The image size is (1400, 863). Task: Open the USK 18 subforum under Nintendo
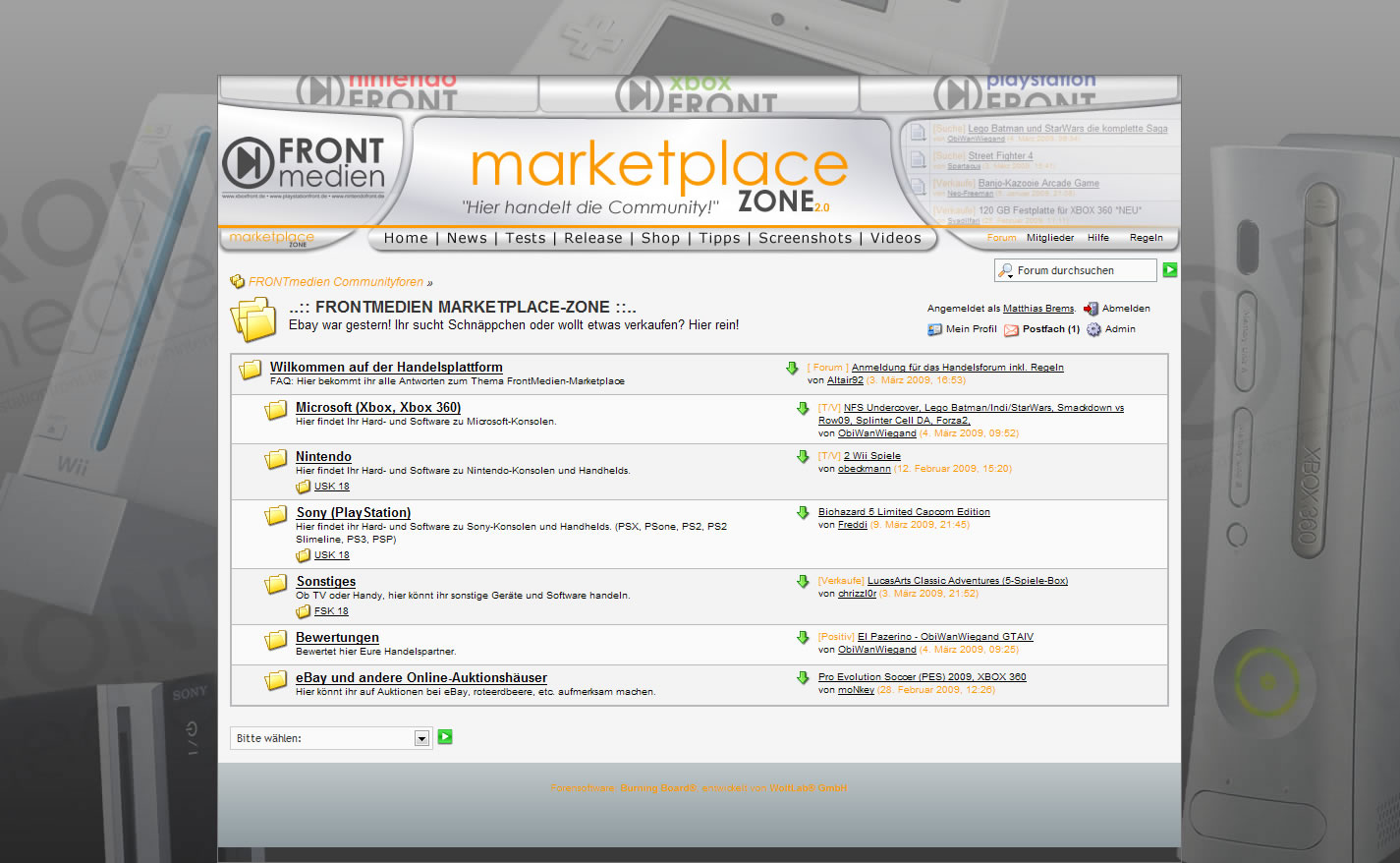(x=331, y=487)
